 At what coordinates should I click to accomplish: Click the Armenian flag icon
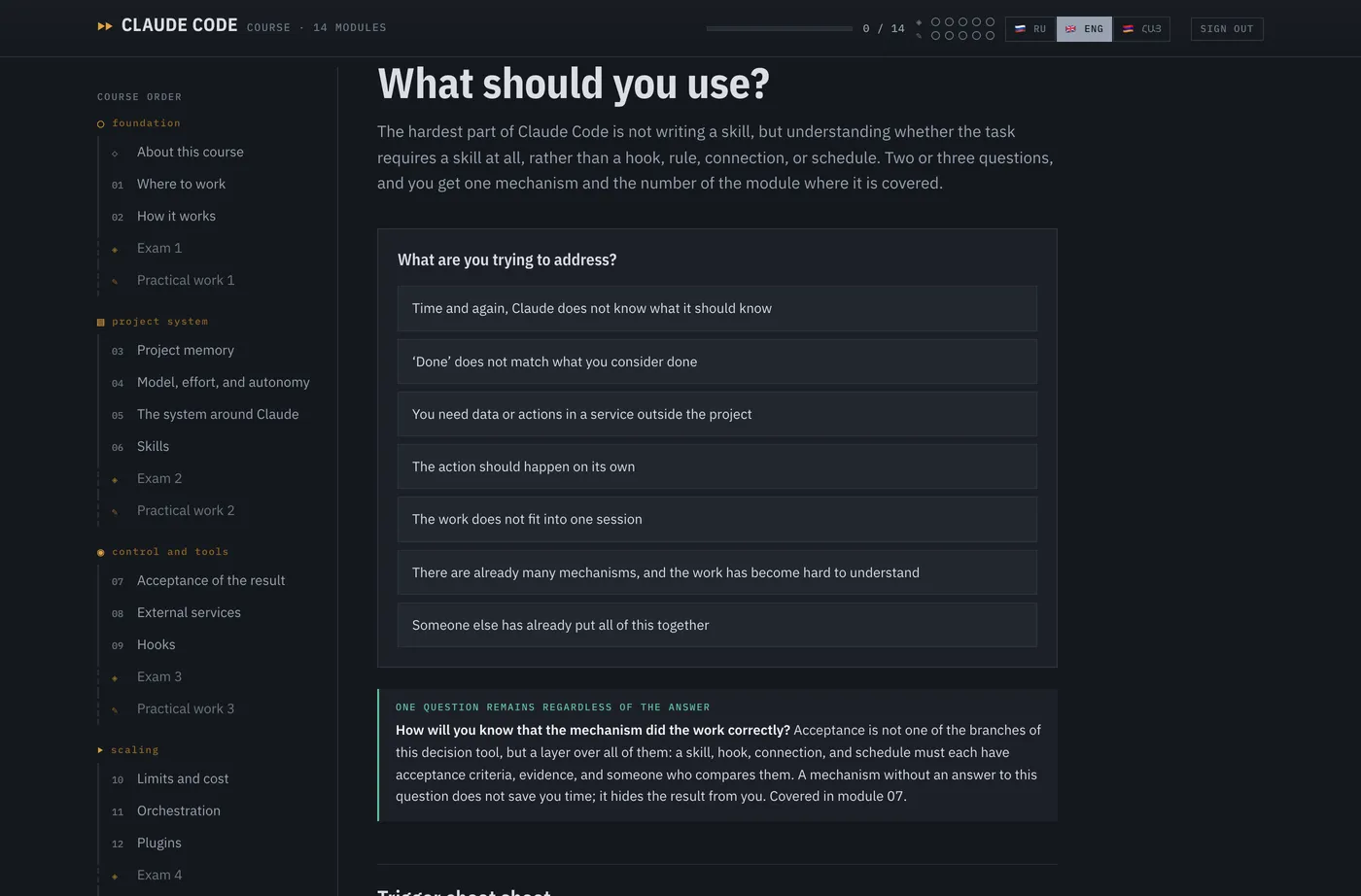coord(1128,29)
